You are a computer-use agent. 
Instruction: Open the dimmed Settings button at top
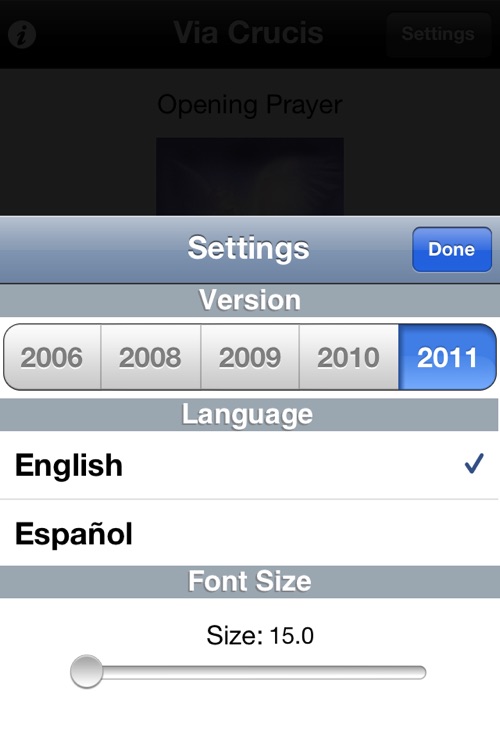[438, 34]
